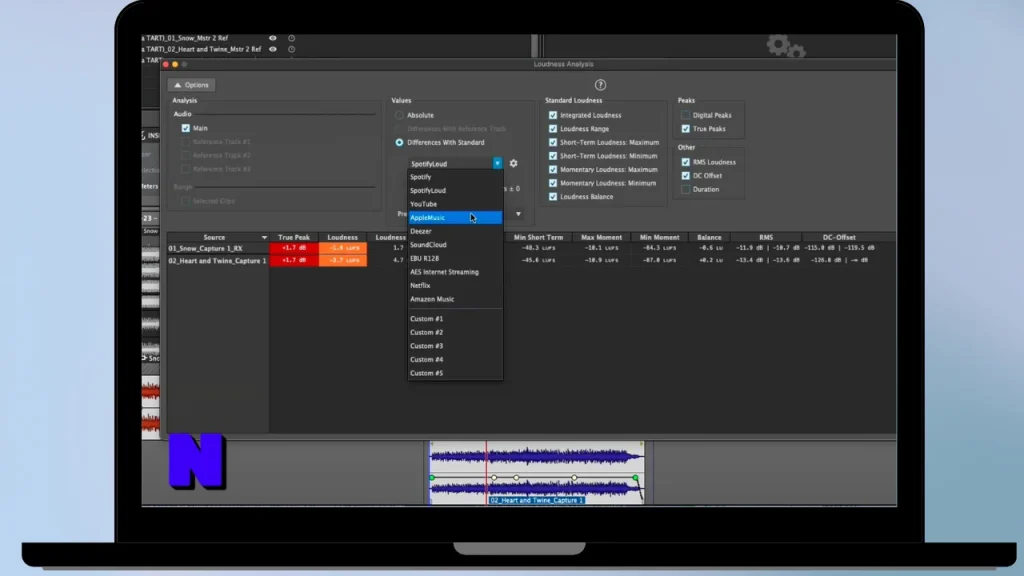Toggle Loudness Range checkbox
Screen dimensions: 1024x576
point(553,129)
